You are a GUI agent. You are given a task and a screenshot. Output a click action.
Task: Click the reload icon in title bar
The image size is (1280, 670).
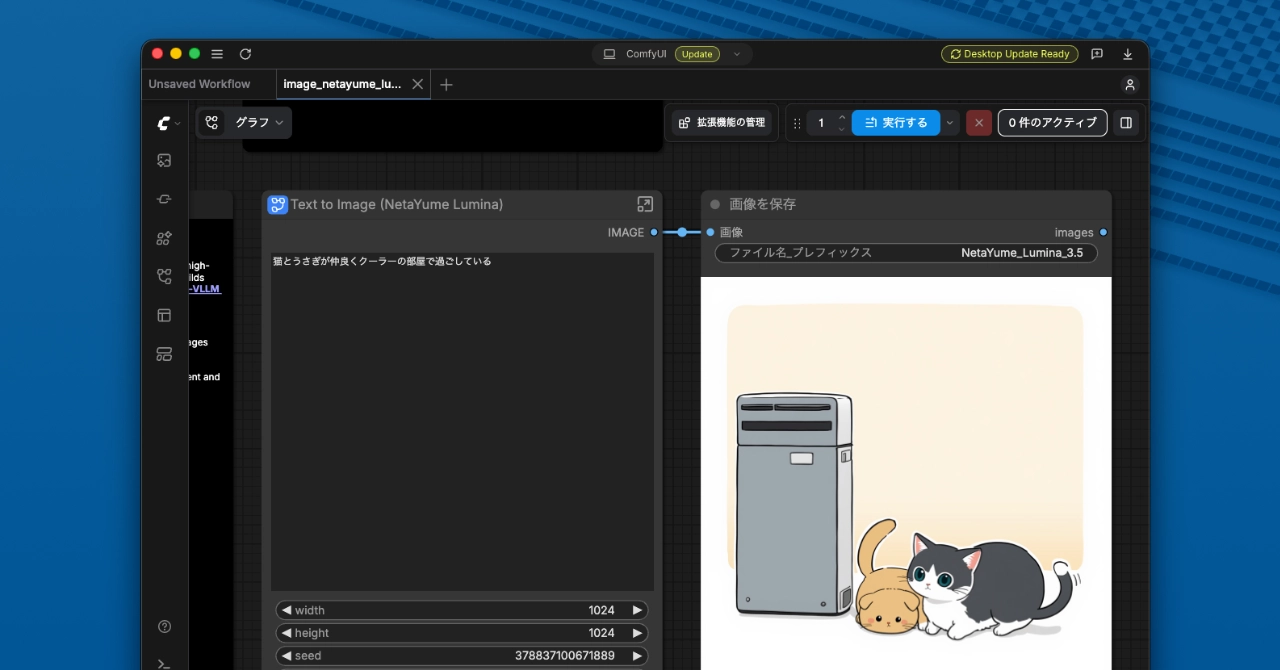245,54
